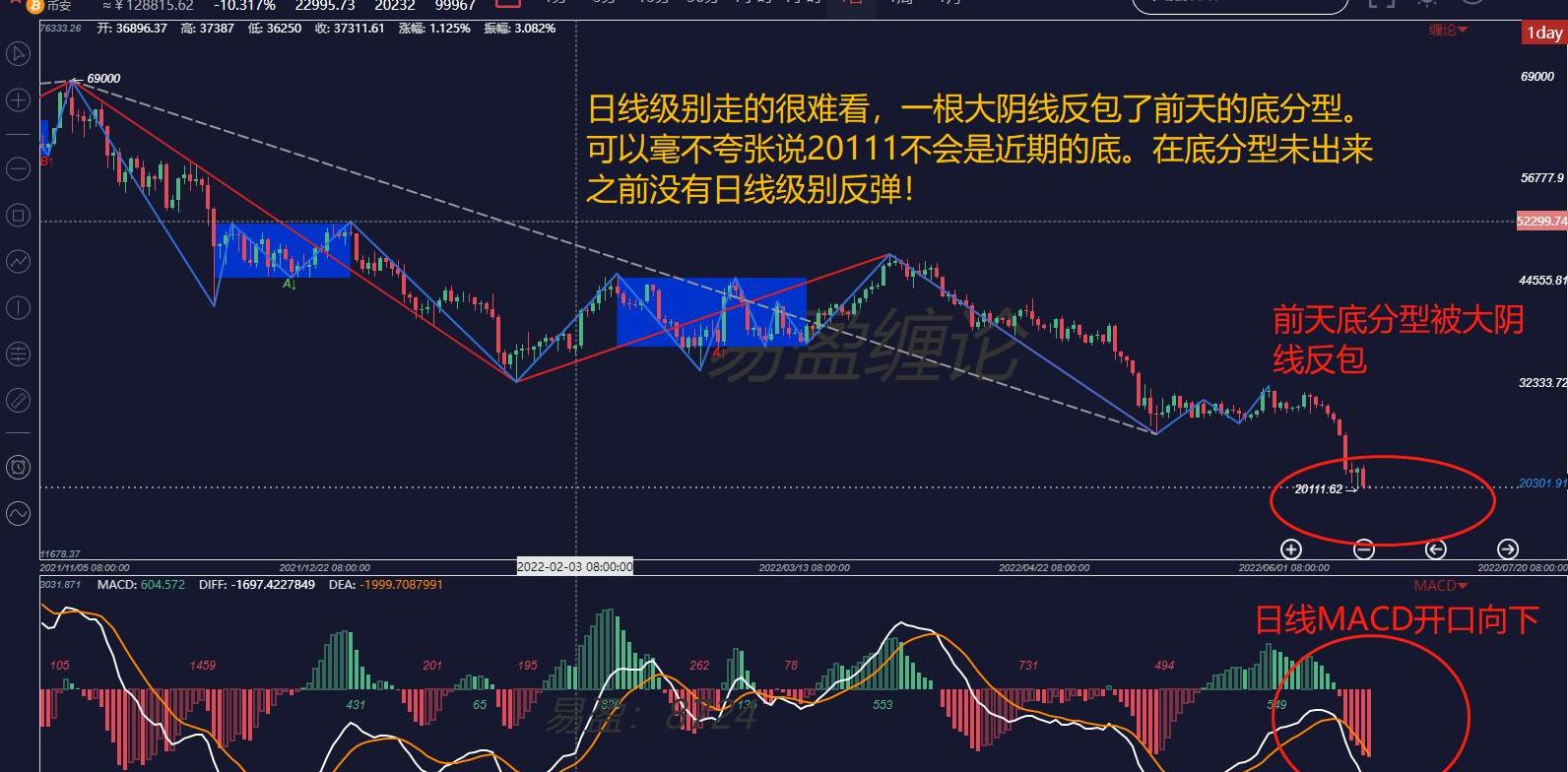This screenshot has width=1568, height=772.
Task: Open the MACD indicator dropdown
Action: tap(1440, 586)
